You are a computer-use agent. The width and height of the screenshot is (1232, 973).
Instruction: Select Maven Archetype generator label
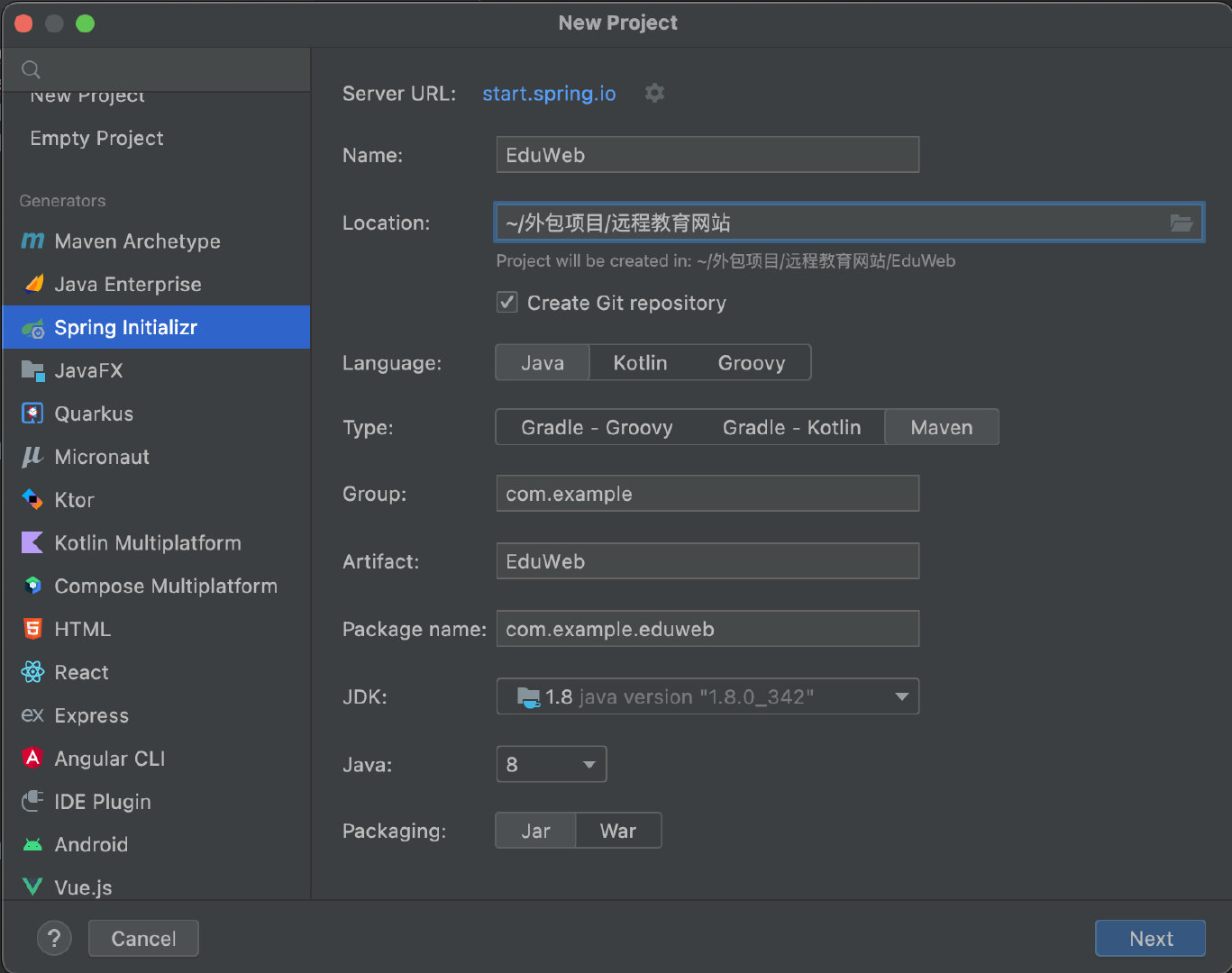pos(138,241)
